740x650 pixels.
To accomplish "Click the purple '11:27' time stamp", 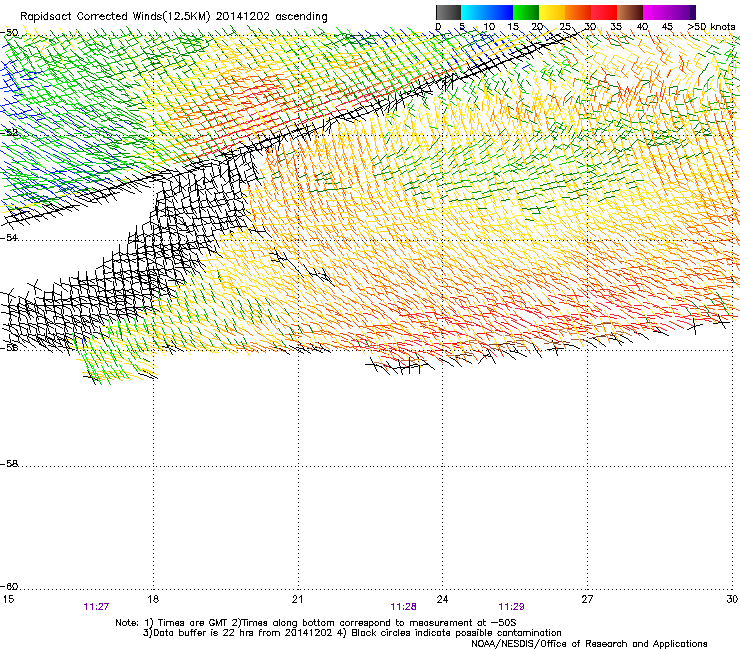I will pos(96,607).
